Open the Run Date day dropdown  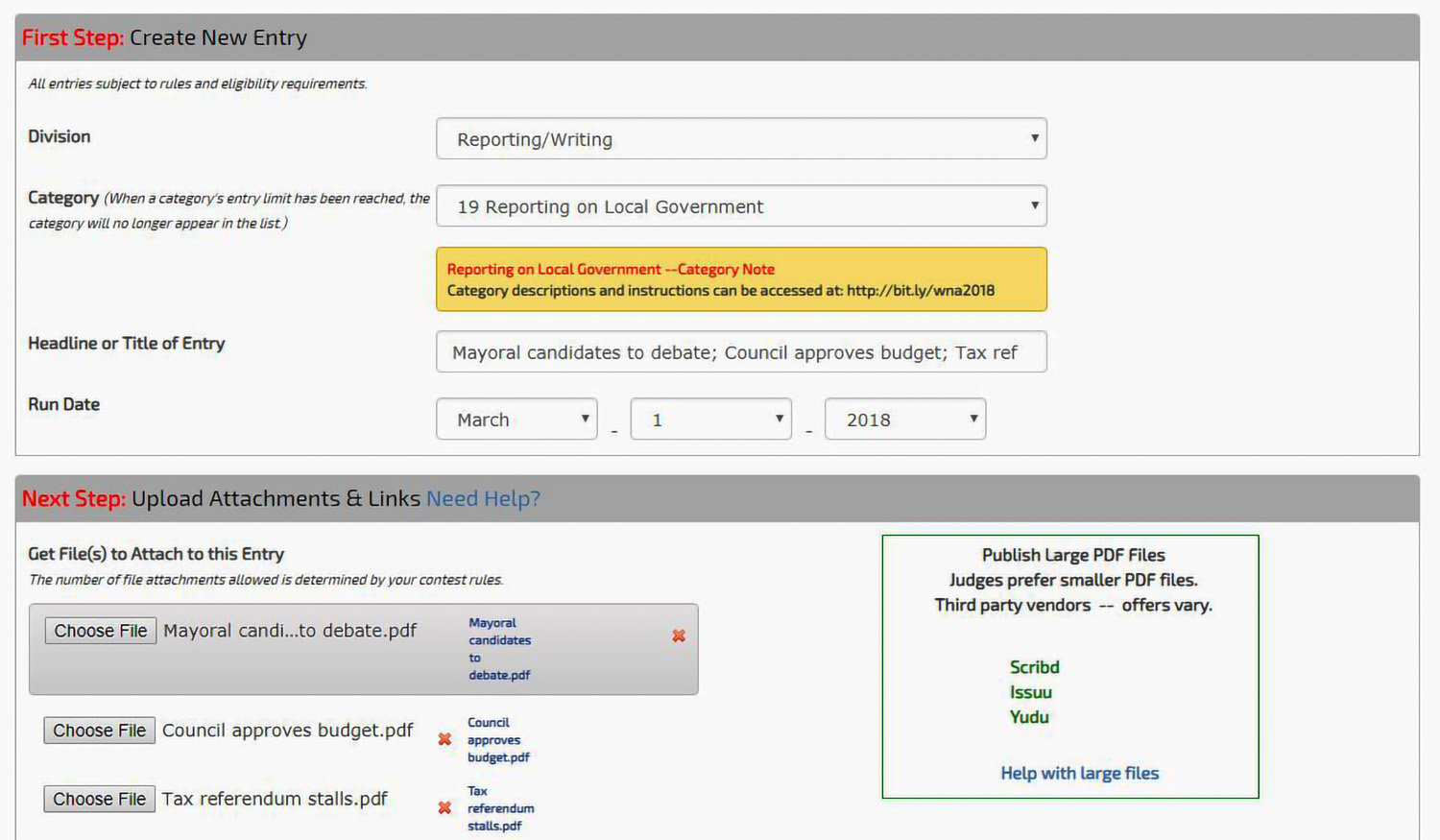pos(710,419)
